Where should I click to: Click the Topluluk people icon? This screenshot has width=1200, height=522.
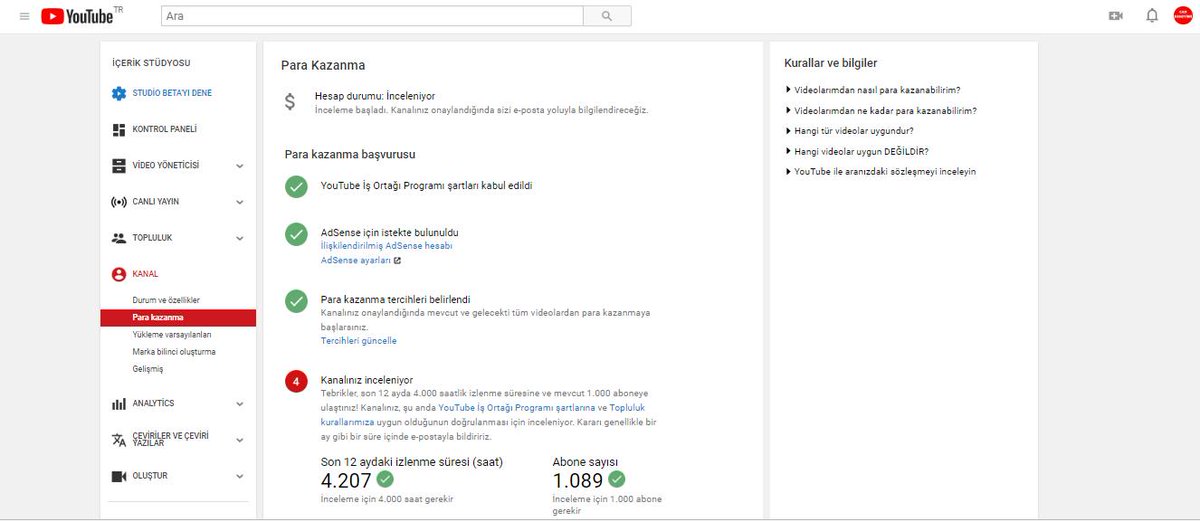coord(119,238)
